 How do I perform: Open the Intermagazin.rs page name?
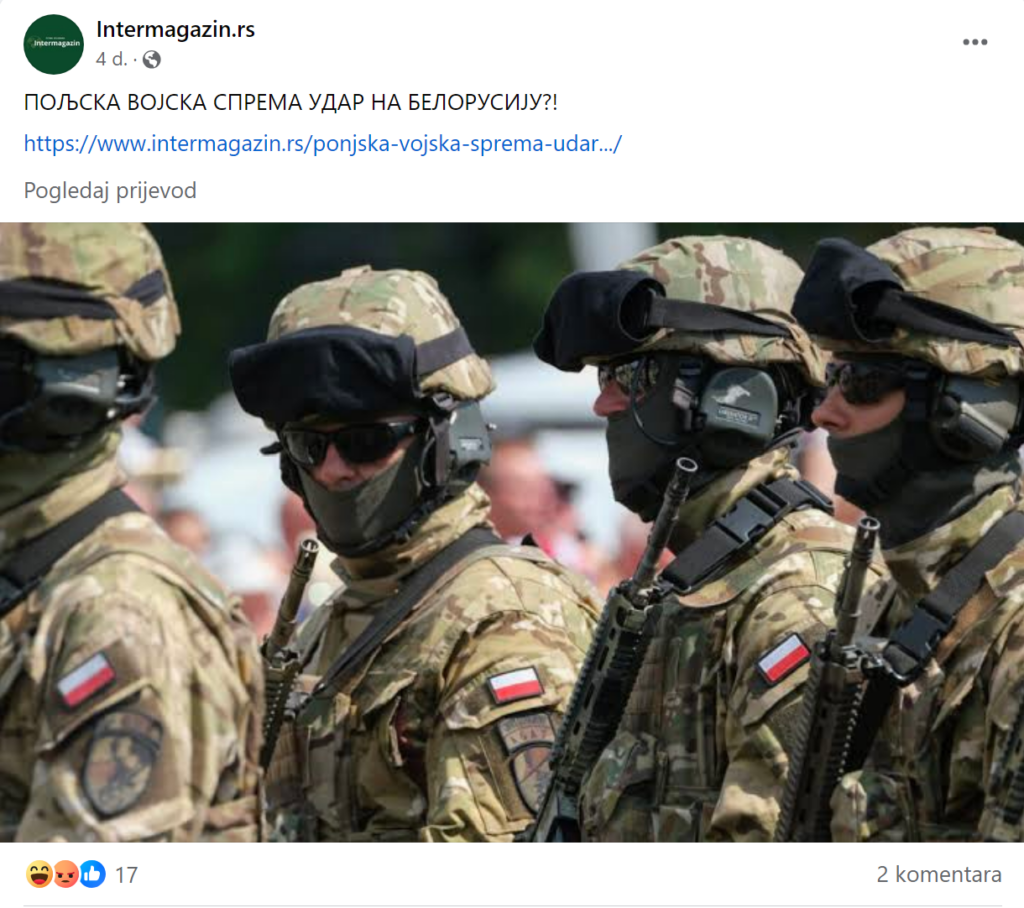(175, 29)
